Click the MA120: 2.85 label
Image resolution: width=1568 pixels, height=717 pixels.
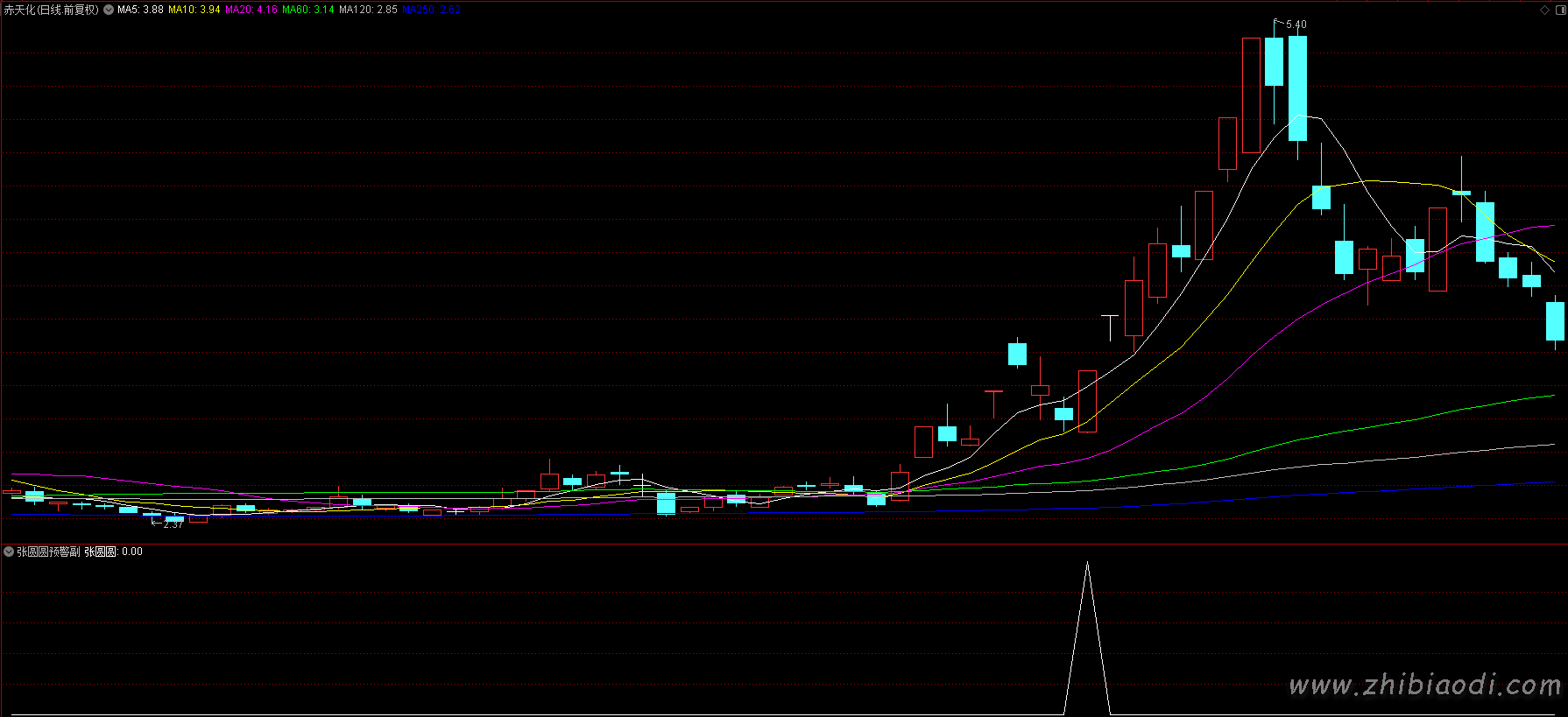coord(368,10)
